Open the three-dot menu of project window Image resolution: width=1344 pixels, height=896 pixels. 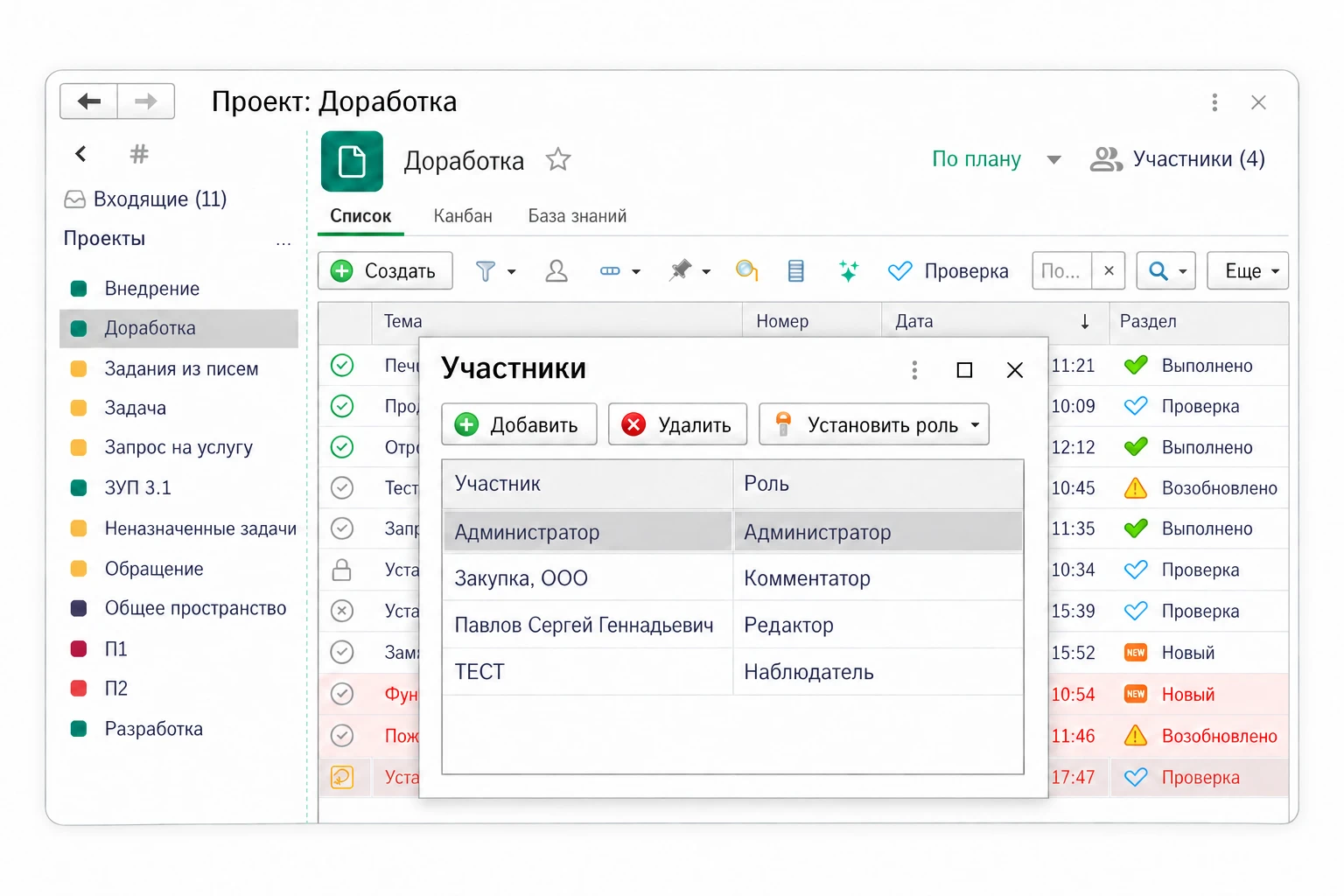(1214, 102)
